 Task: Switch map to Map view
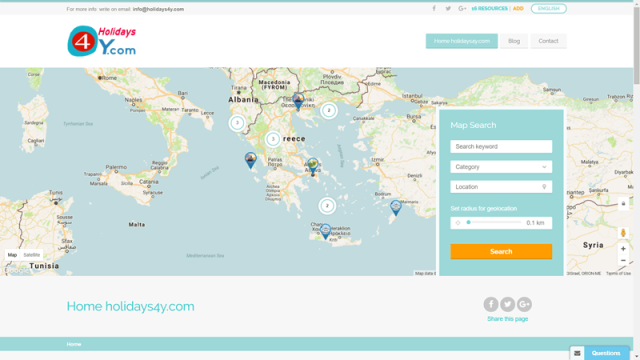pos(12,255)
